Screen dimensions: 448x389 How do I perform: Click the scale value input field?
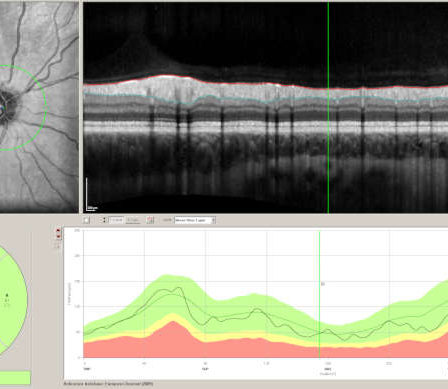pyautogui.click(x=116, y=220)
